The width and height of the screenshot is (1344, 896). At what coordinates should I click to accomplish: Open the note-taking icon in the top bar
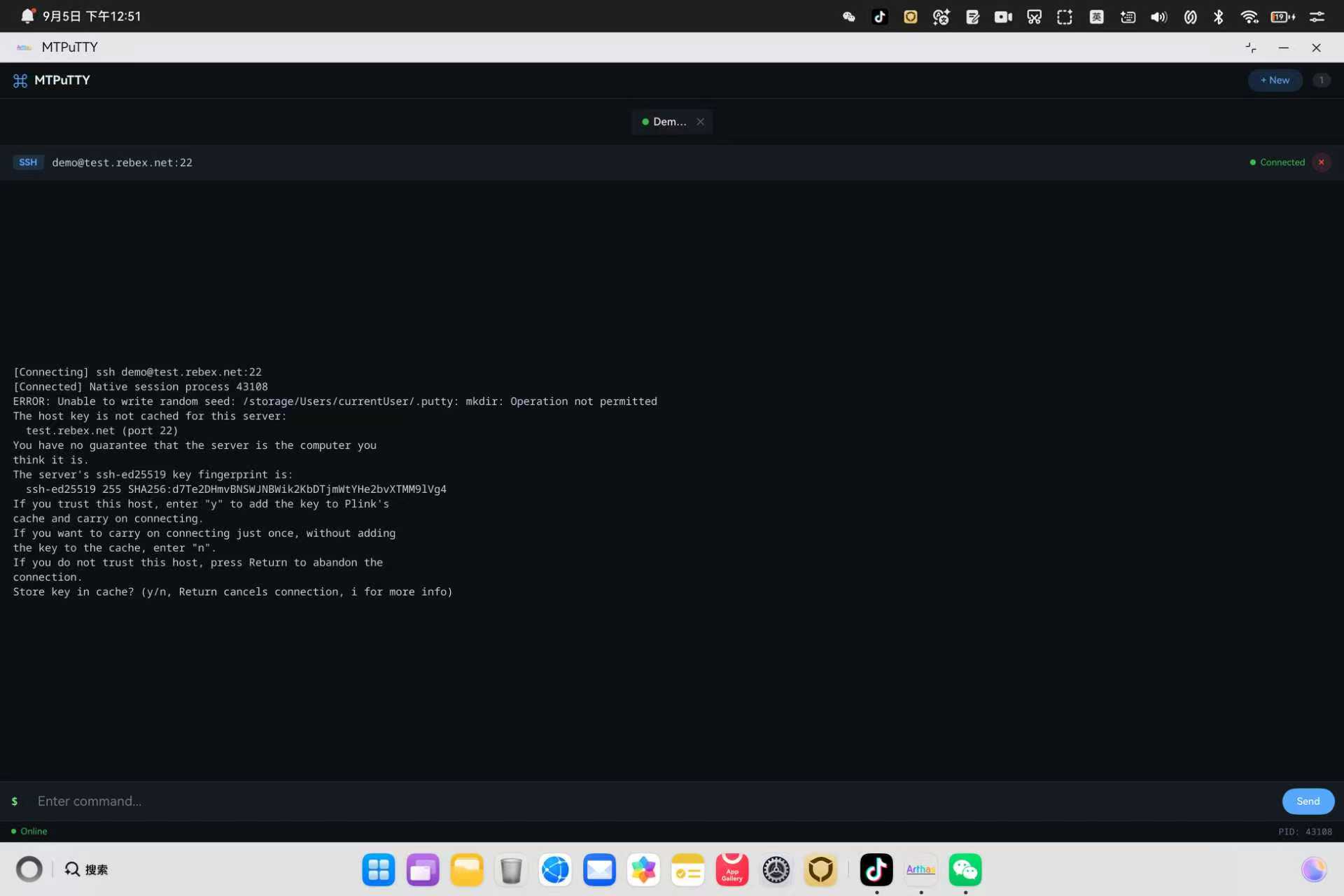[x=972, y=17]
